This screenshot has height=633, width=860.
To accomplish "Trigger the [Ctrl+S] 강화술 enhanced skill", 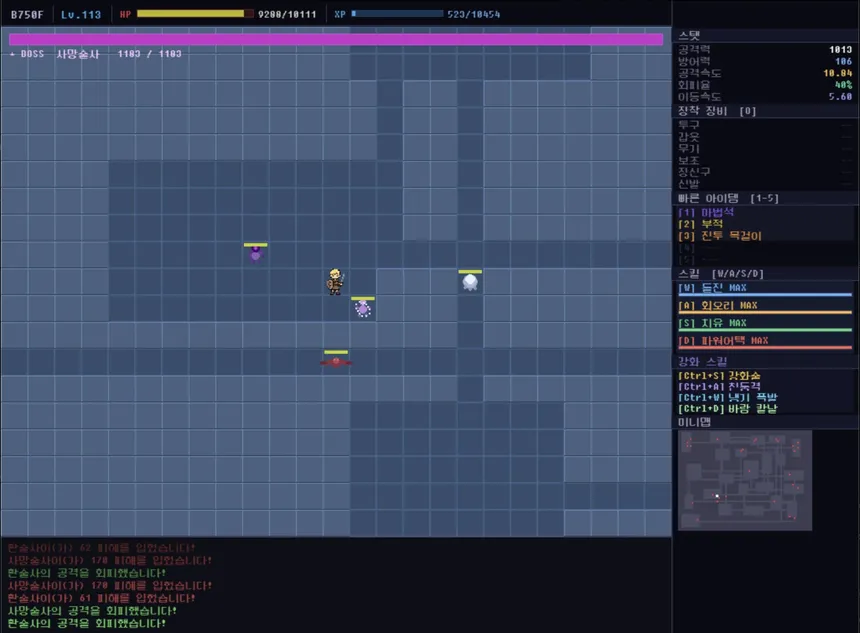I will pos(719,376).
